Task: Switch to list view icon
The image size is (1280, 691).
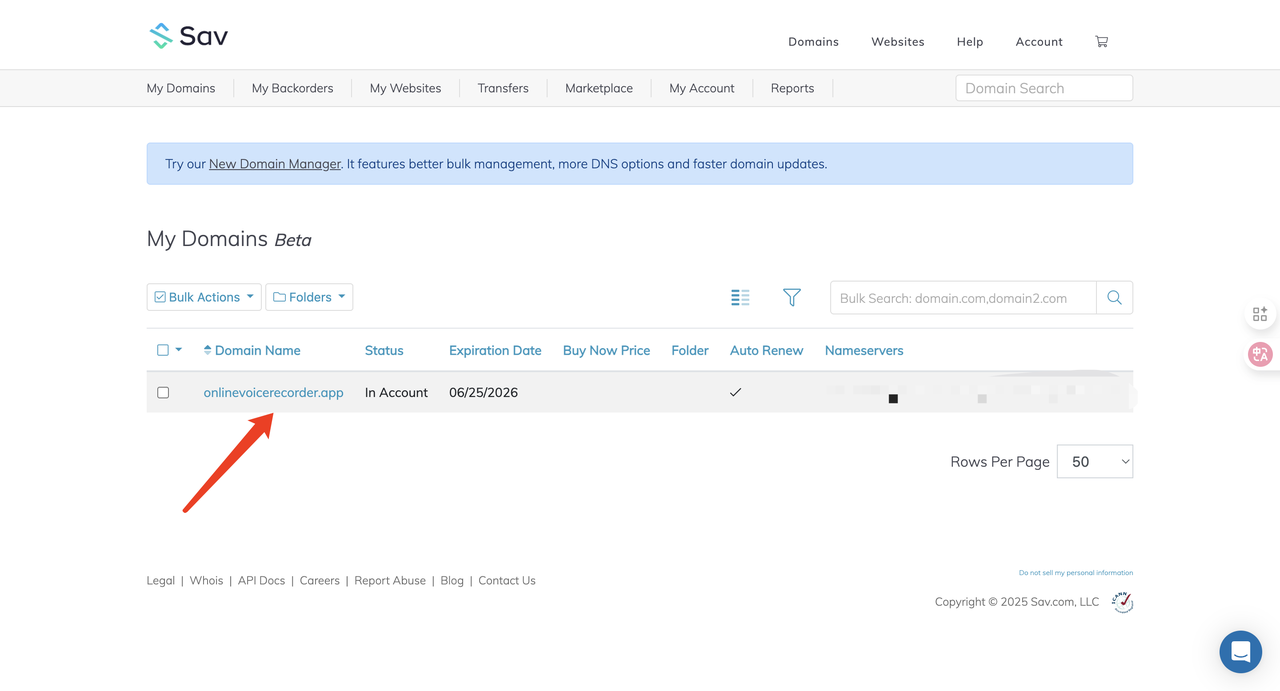Action: tap(740, 297)
